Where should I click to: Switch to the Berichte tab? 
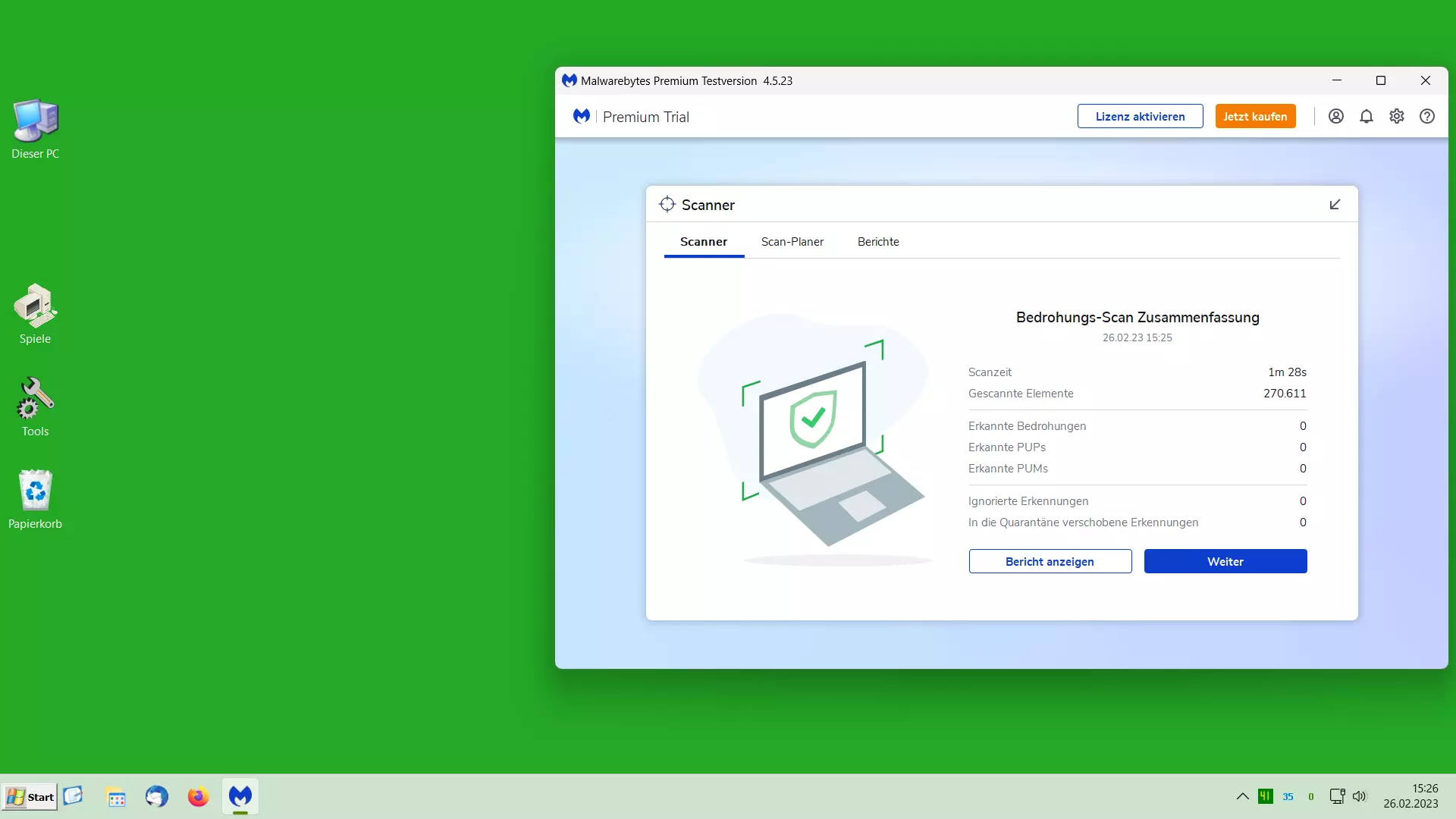[878, 242]
